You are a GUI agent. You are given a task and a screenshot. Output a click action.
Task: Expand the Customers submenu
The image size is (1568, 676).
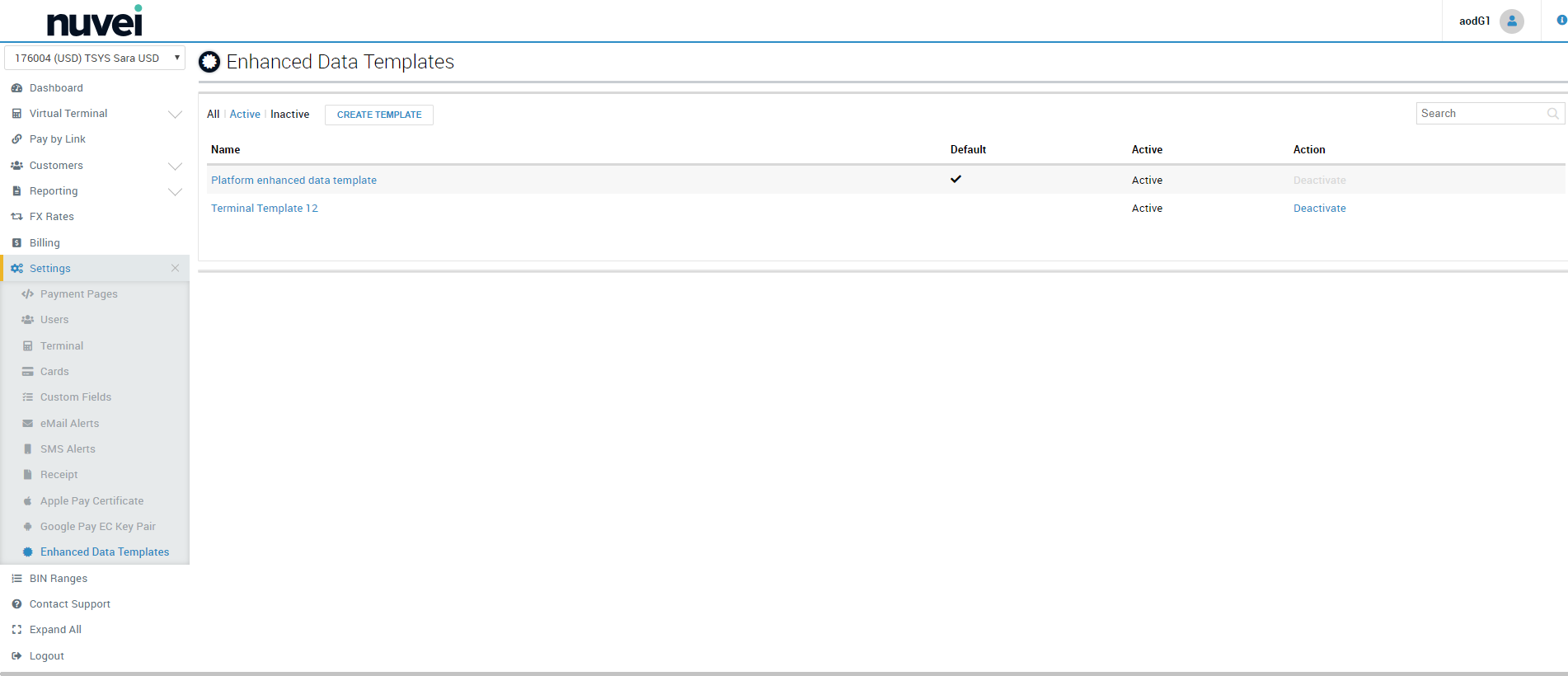click(175, 166)
